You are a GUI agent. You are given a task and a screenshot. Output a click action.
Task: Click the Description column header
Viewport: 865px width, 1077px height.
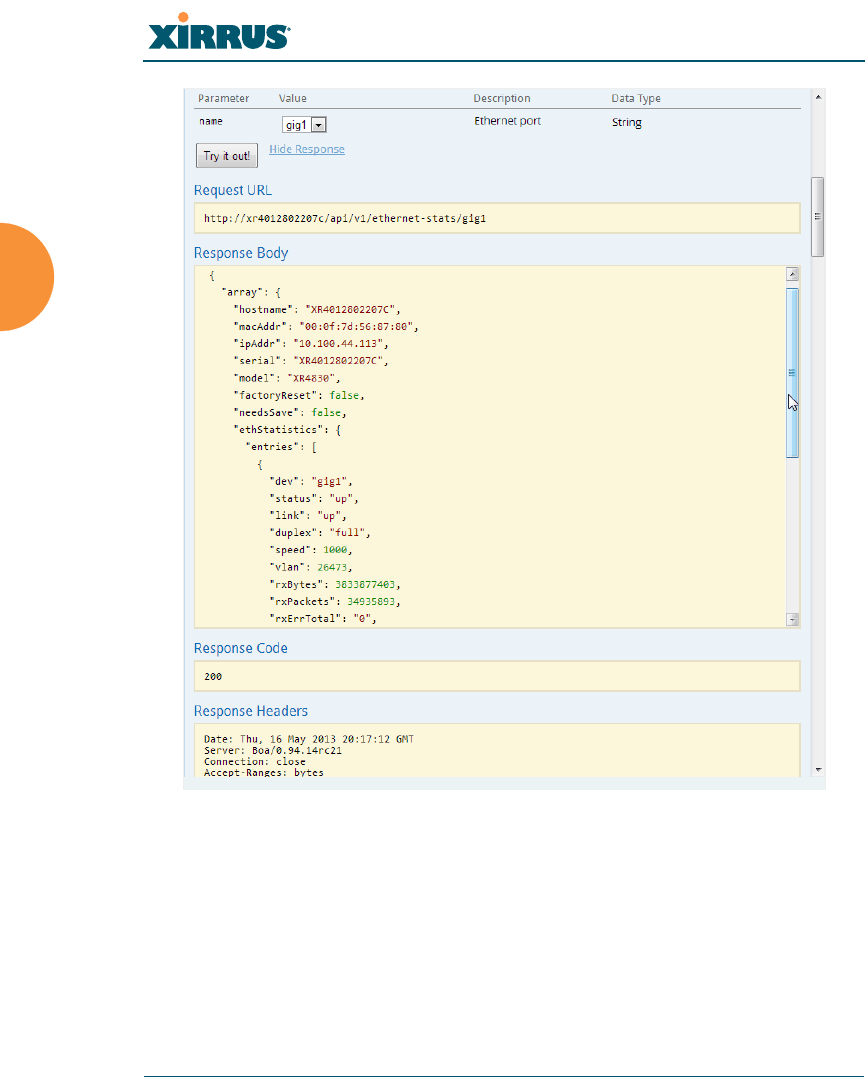point(502,98)
